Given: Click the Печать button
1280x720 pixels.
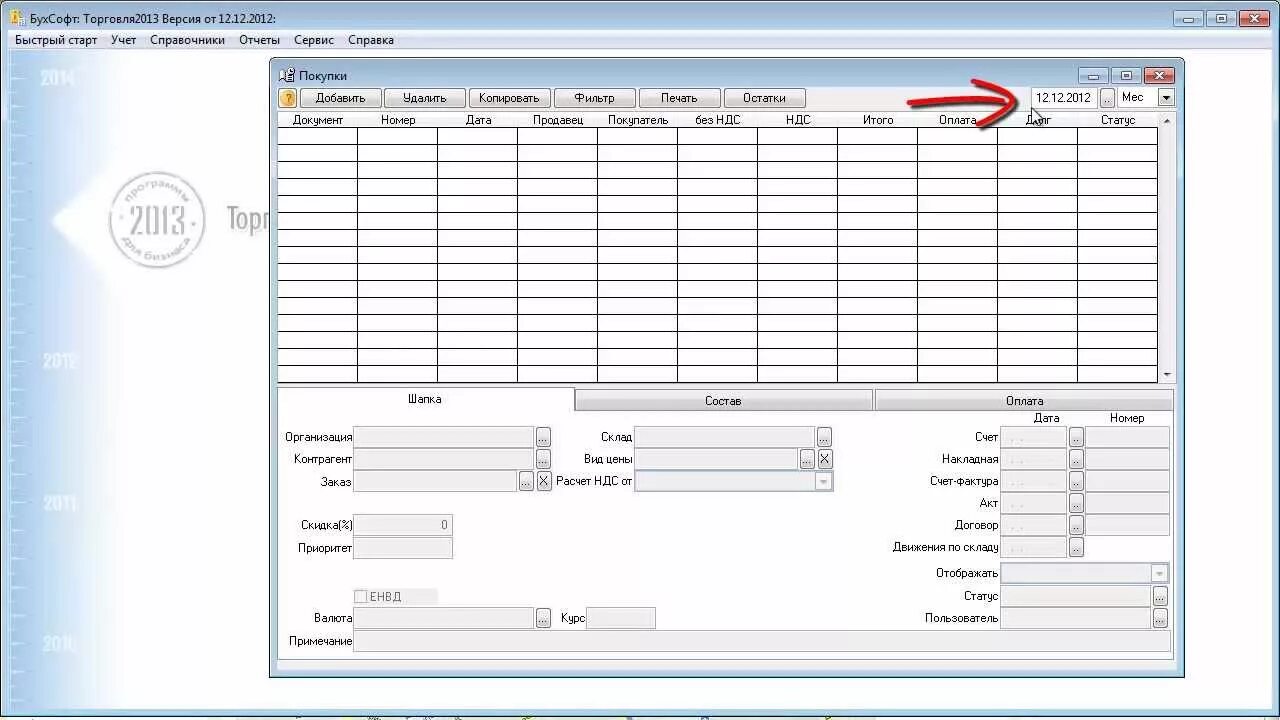Looking at the screenshot, I should pos(679,98).
